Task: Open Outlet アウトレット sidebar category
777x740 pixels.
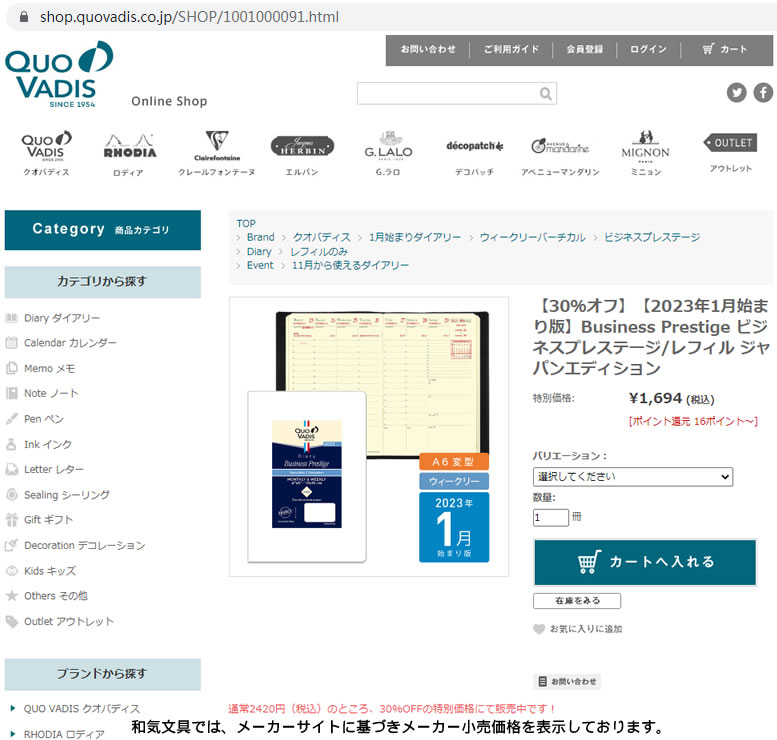Action: point(69,622)
